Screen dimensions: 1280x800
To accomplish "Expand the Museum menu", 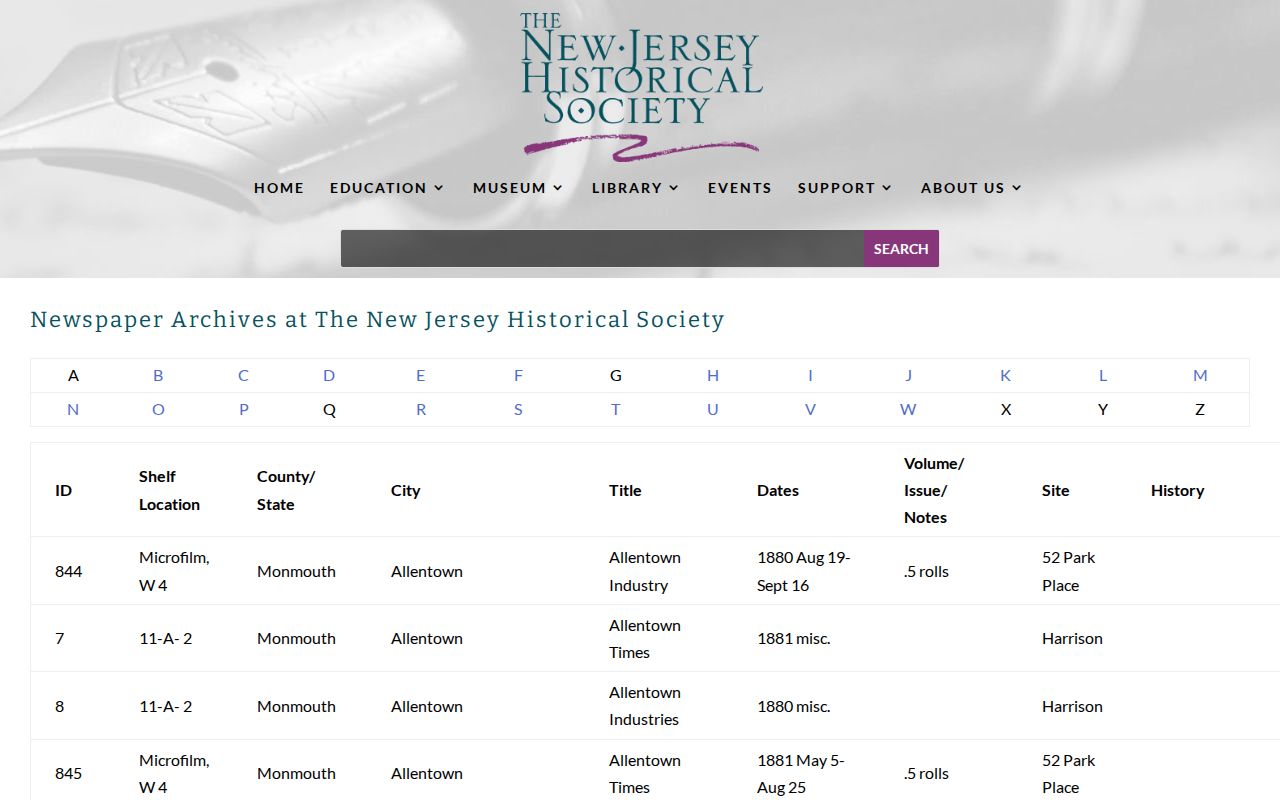I will tap(518, 188).
